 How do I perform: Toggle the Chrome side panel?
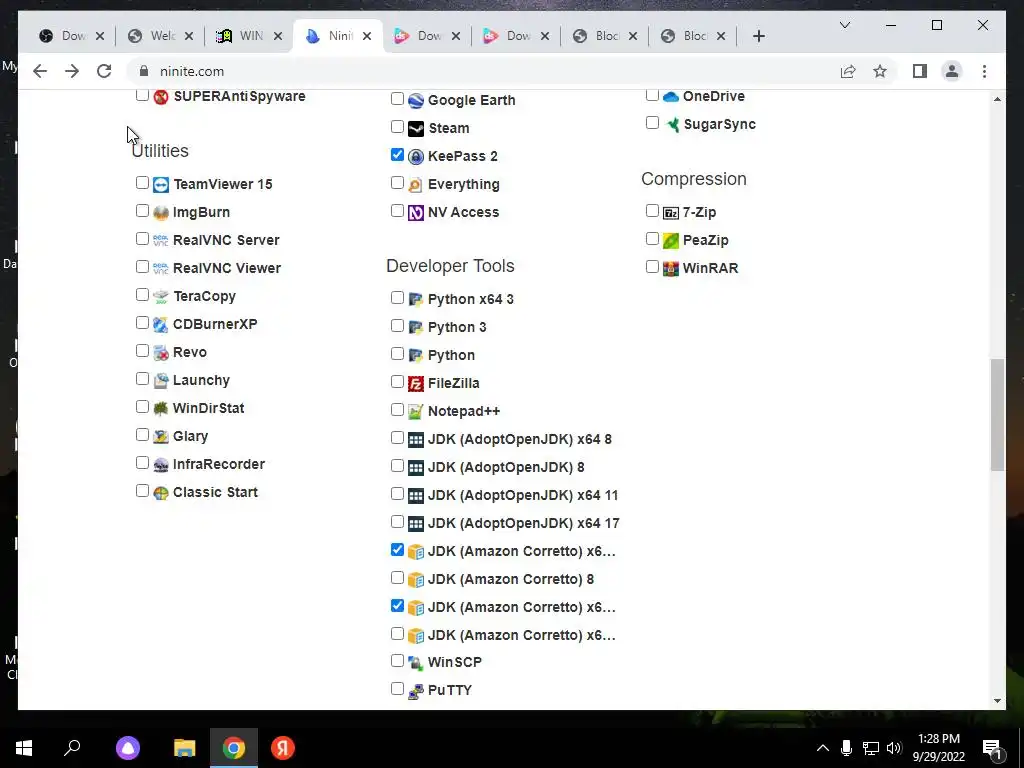click(x=920, y=71)
